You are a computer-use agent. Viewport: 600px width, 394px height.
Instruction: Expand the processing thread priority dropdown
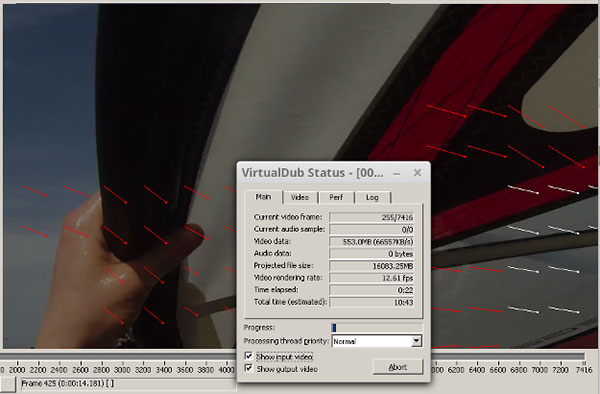pos(417,341)
